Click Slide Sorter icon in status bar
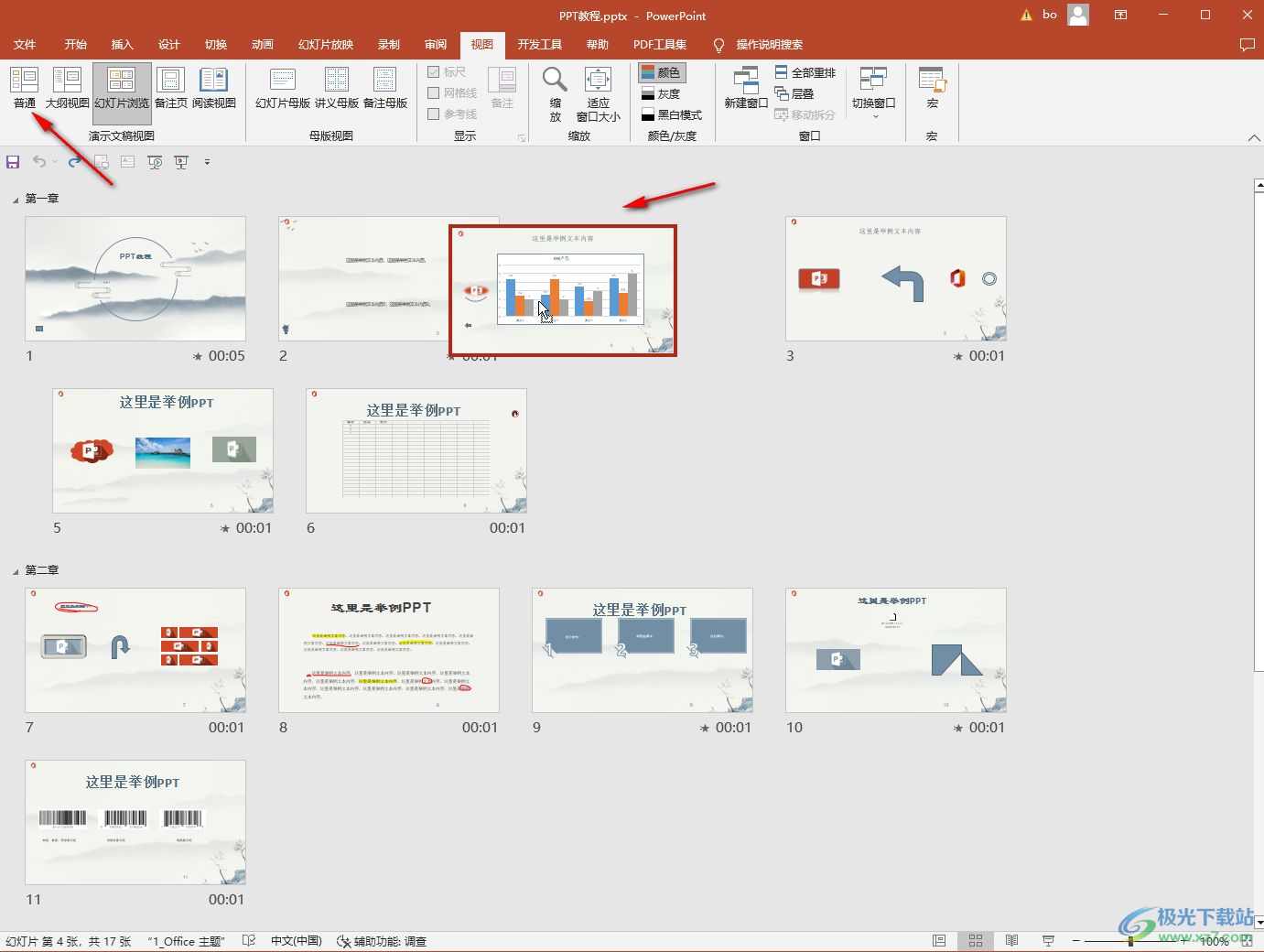This screenshot has width=1264, height=952. click(x=976, y=941)
